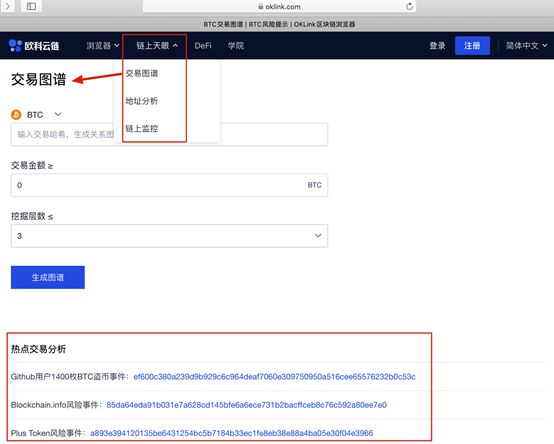This screenshot has width=554, height=444.
Task: Click the lock icon in address bar
Action: click(x=261, y=6)
